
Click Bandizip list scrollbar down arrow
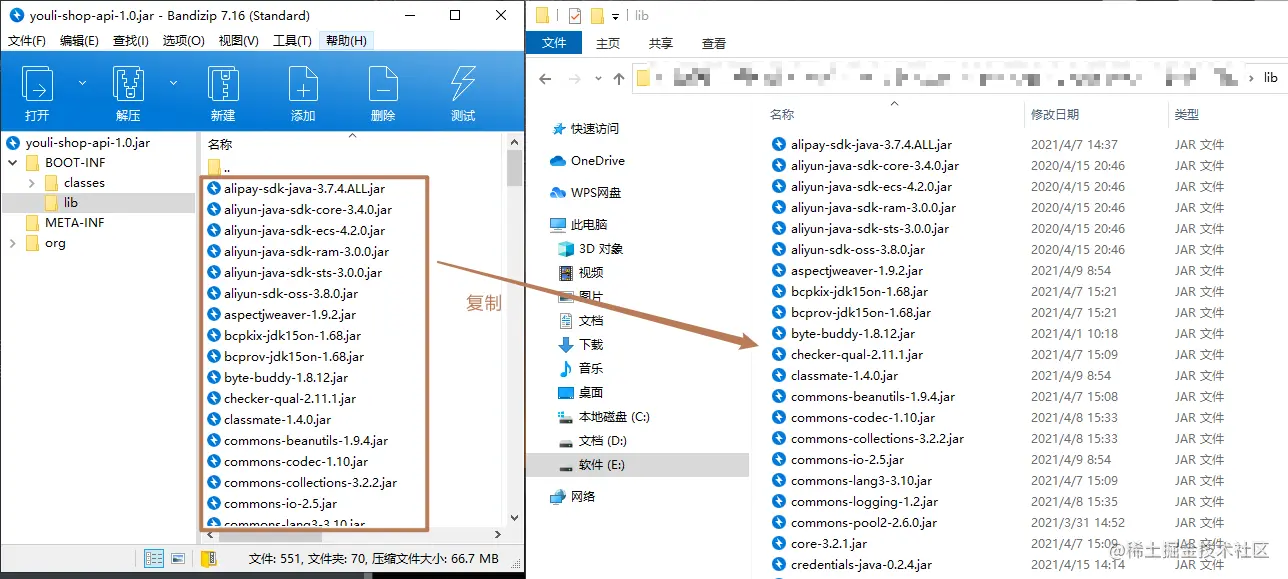click(515, 518)
